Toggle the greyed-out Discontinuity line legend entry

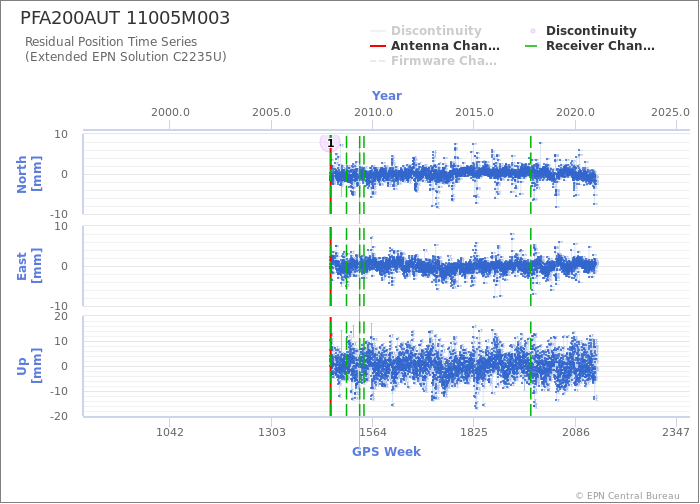click(x=426, y=31)
